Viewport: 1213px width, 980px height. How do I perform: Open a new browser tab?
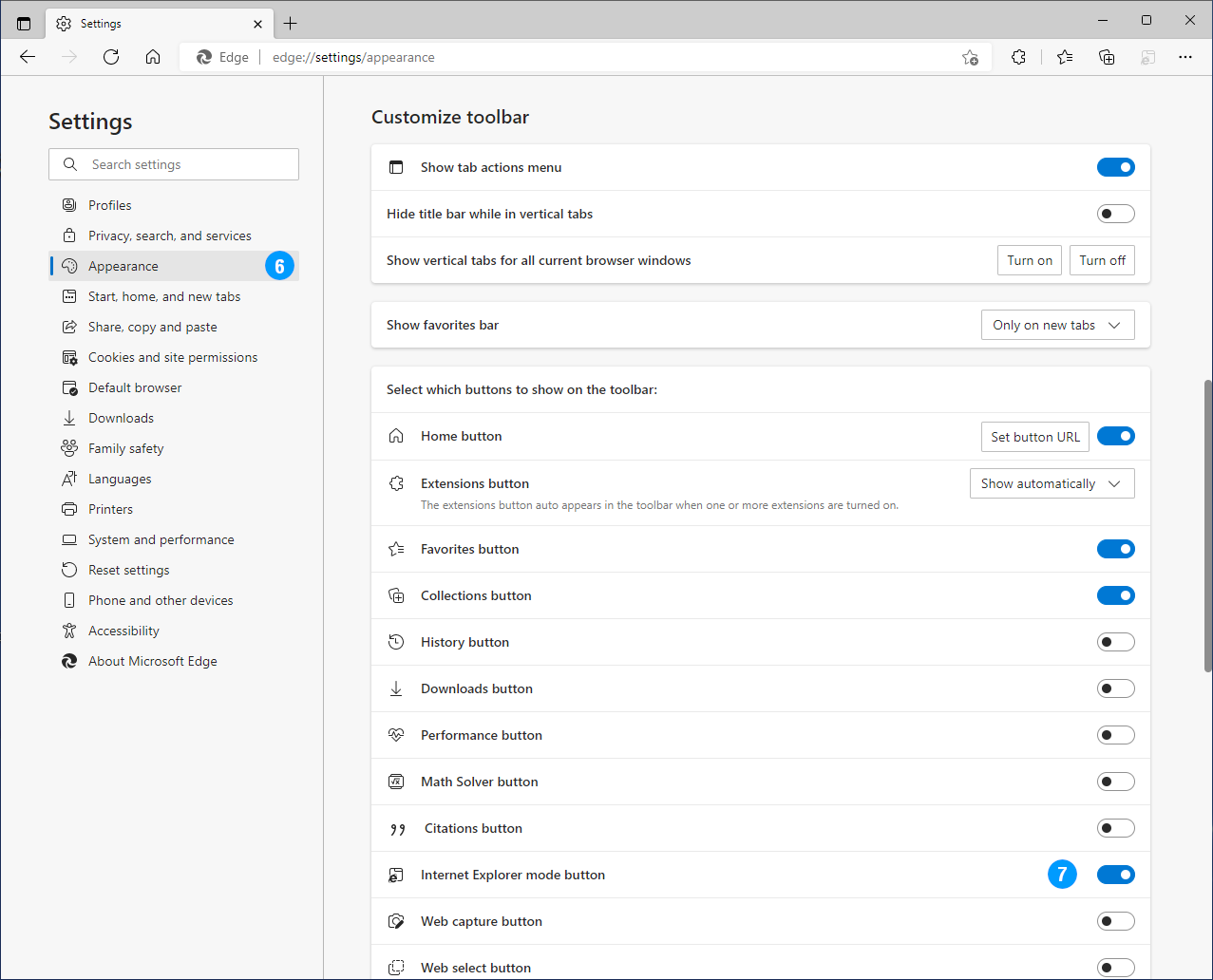291,23
